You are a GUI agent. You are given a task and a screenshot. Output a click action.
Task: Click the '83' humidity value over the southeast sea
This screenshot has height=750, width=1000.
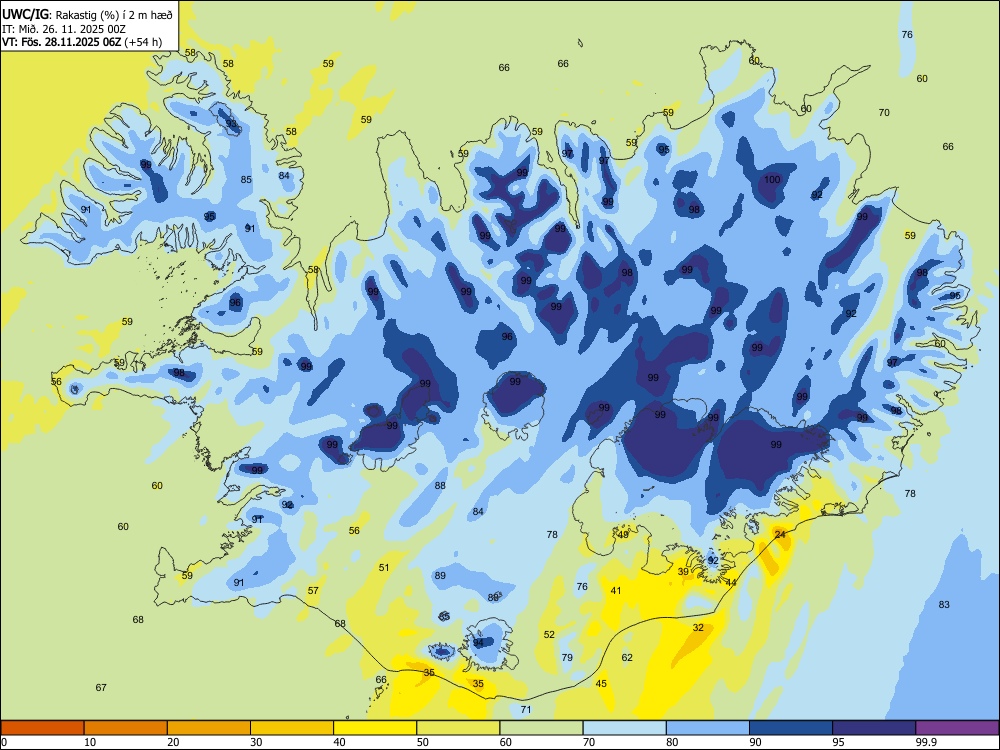(x=945, y=605)
